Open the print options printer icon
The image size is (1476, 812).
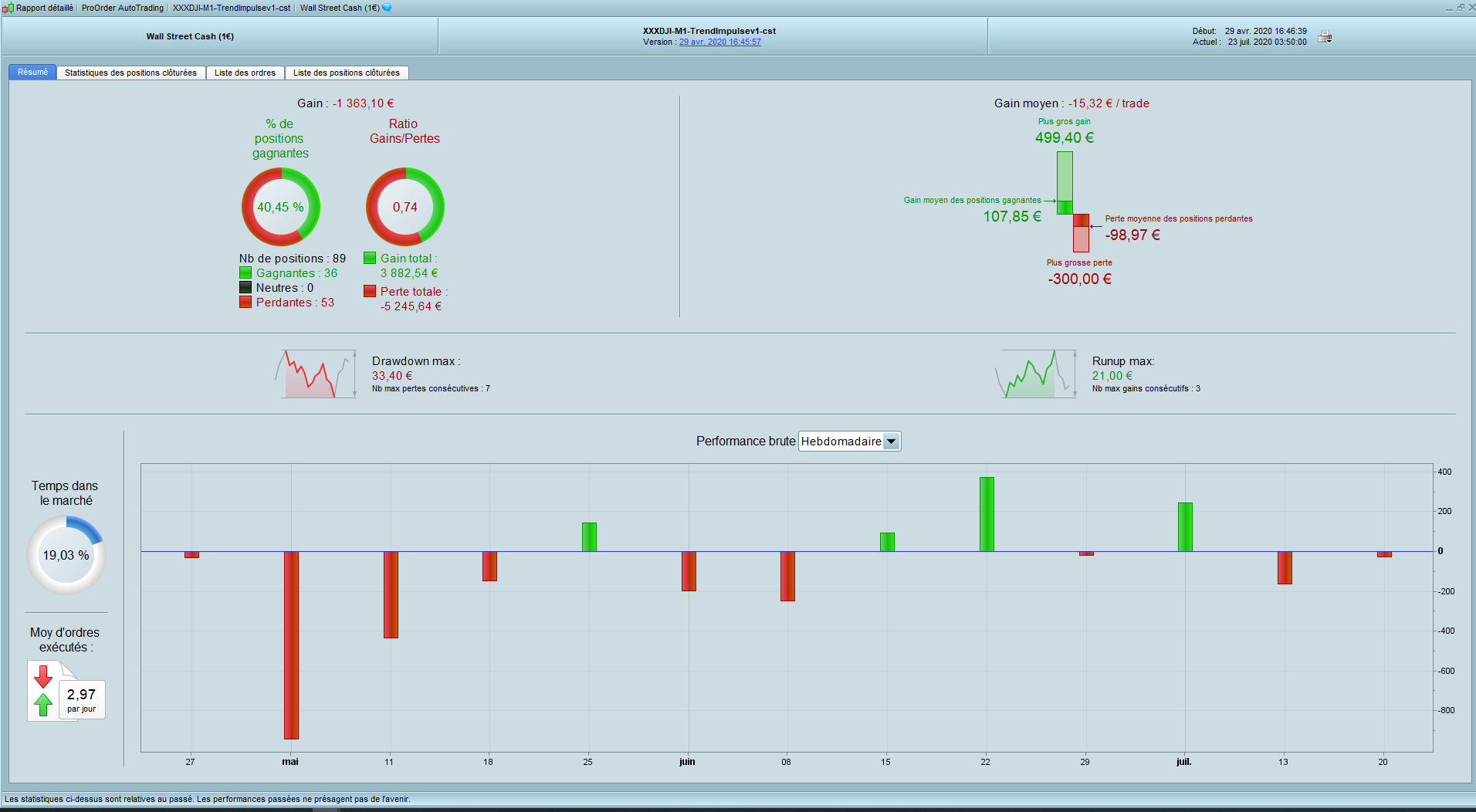tap(1325, 36)
